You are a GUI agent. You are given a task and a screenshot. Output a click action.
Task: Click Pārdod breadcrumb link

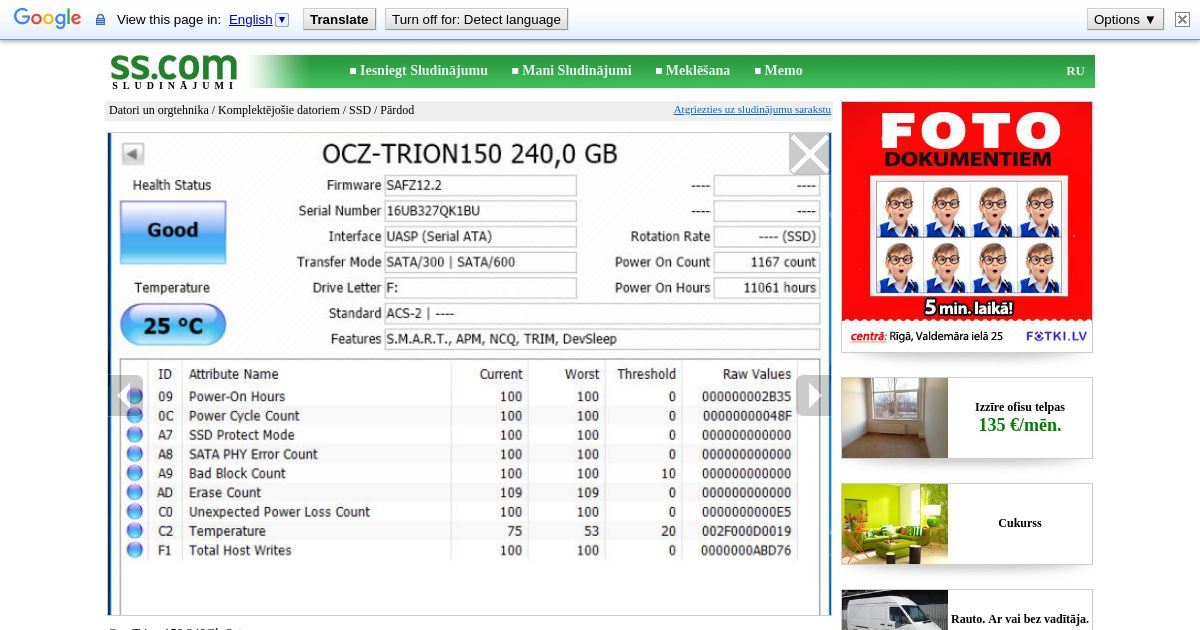[x=397, y=110]
